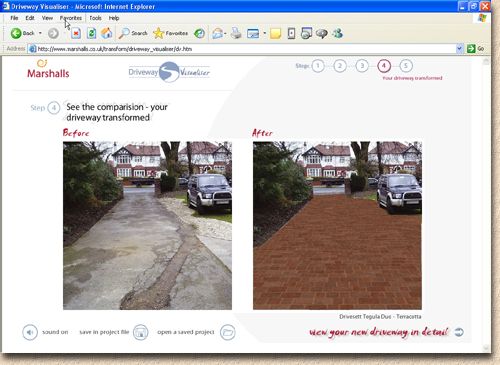500x365 pixels.
Task: Click the 'Drivesett Tegula Duo - Terracotta' caption
Action: click(x=380, y=317)
